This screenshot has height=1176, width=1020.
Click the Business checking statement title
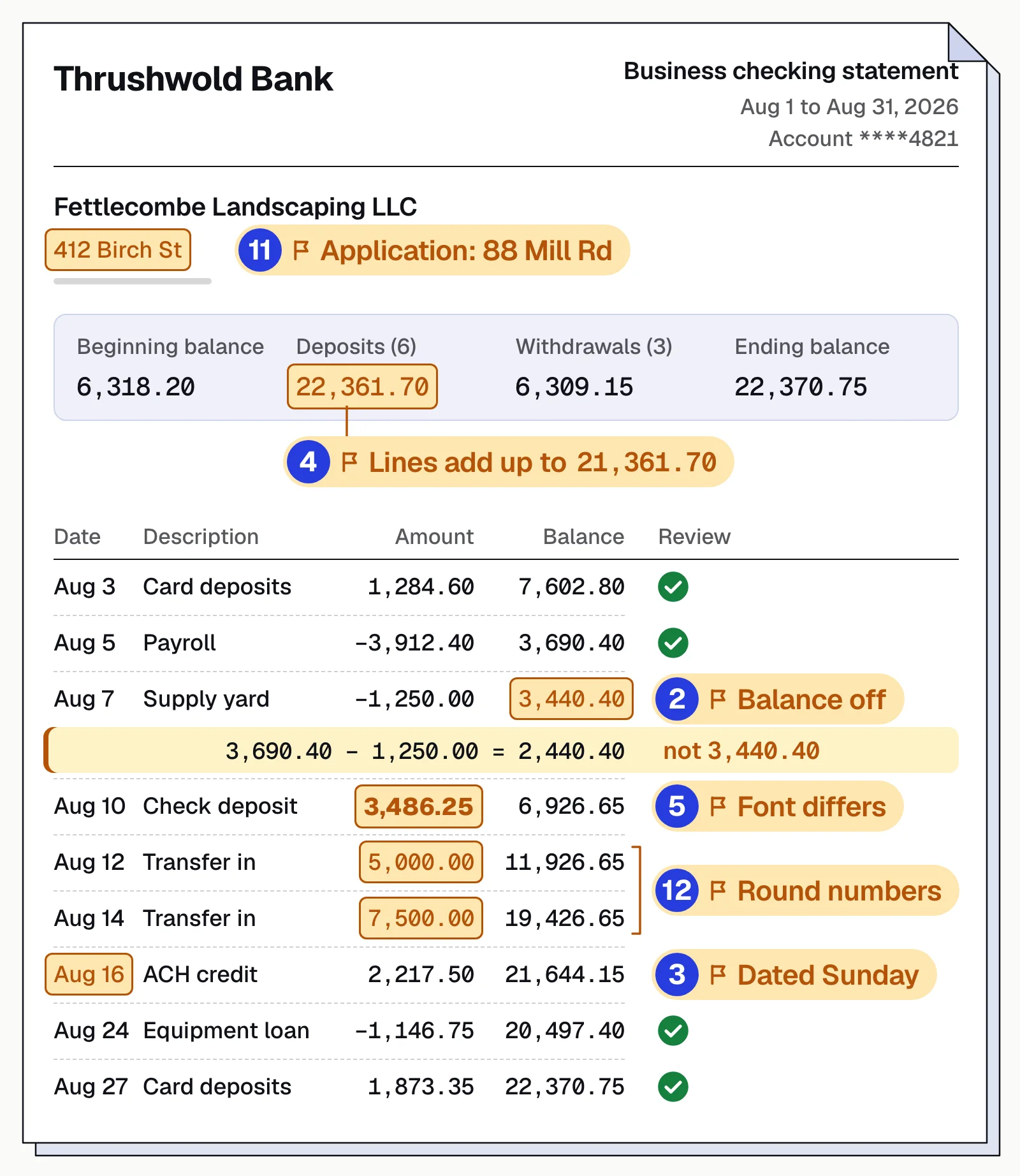click(790, 71)
